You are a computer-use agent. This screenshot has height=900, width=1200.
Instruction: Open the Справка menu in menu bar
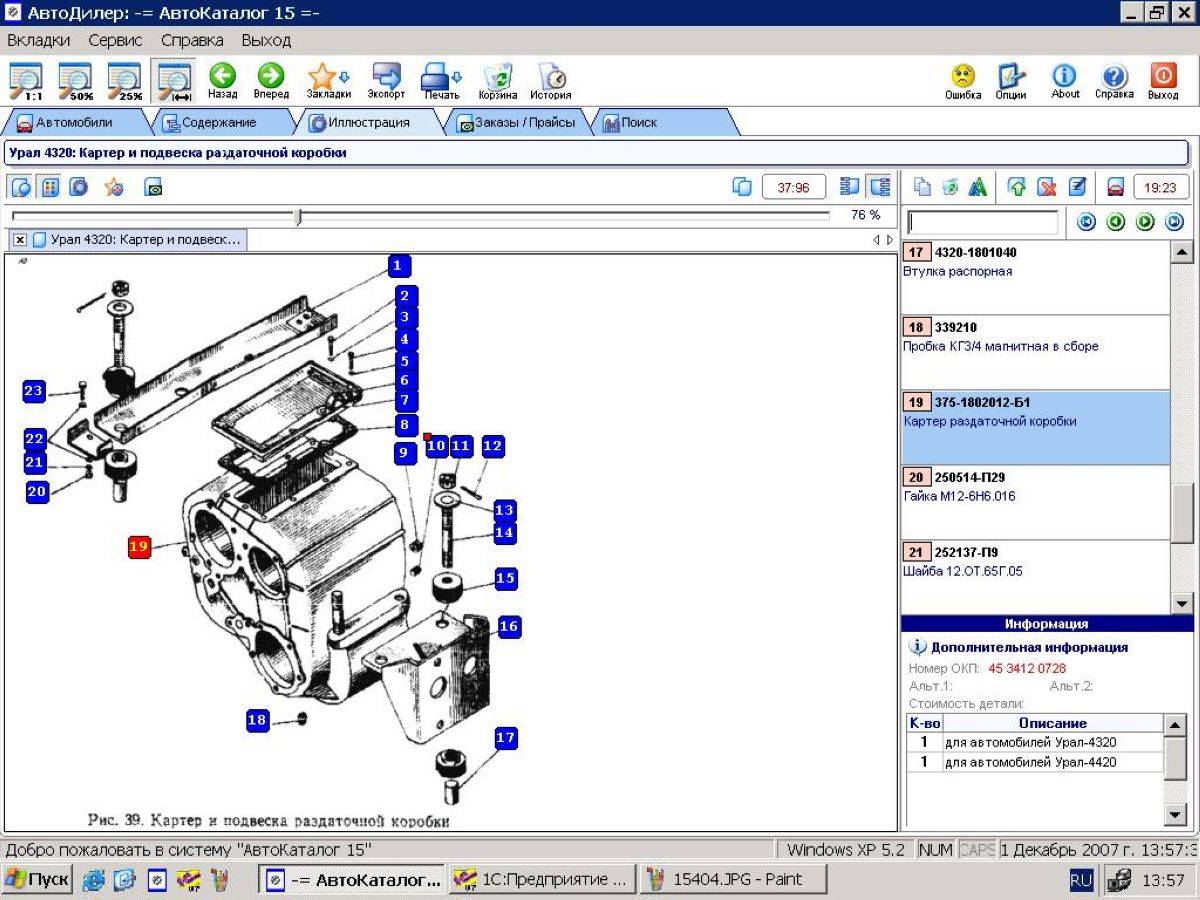(x=192, y=41)
